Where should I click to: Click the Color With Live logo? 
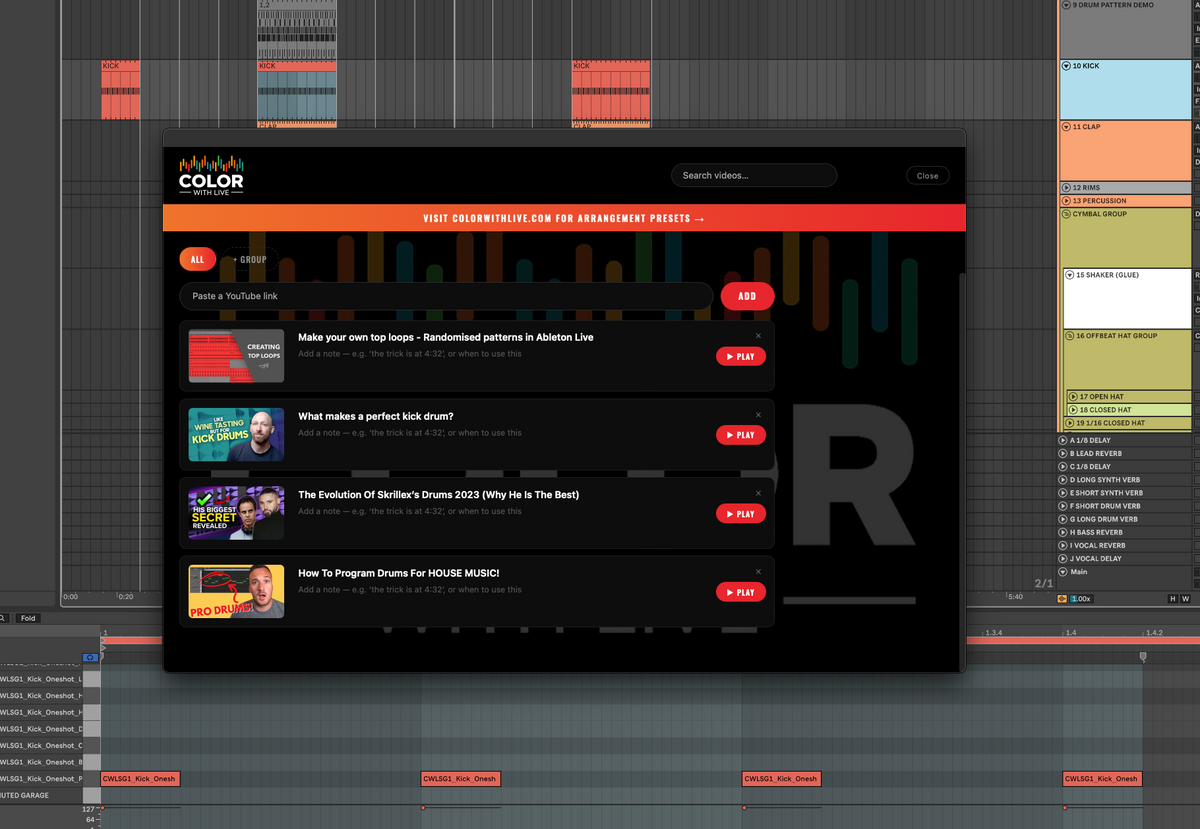pos(211,175)
